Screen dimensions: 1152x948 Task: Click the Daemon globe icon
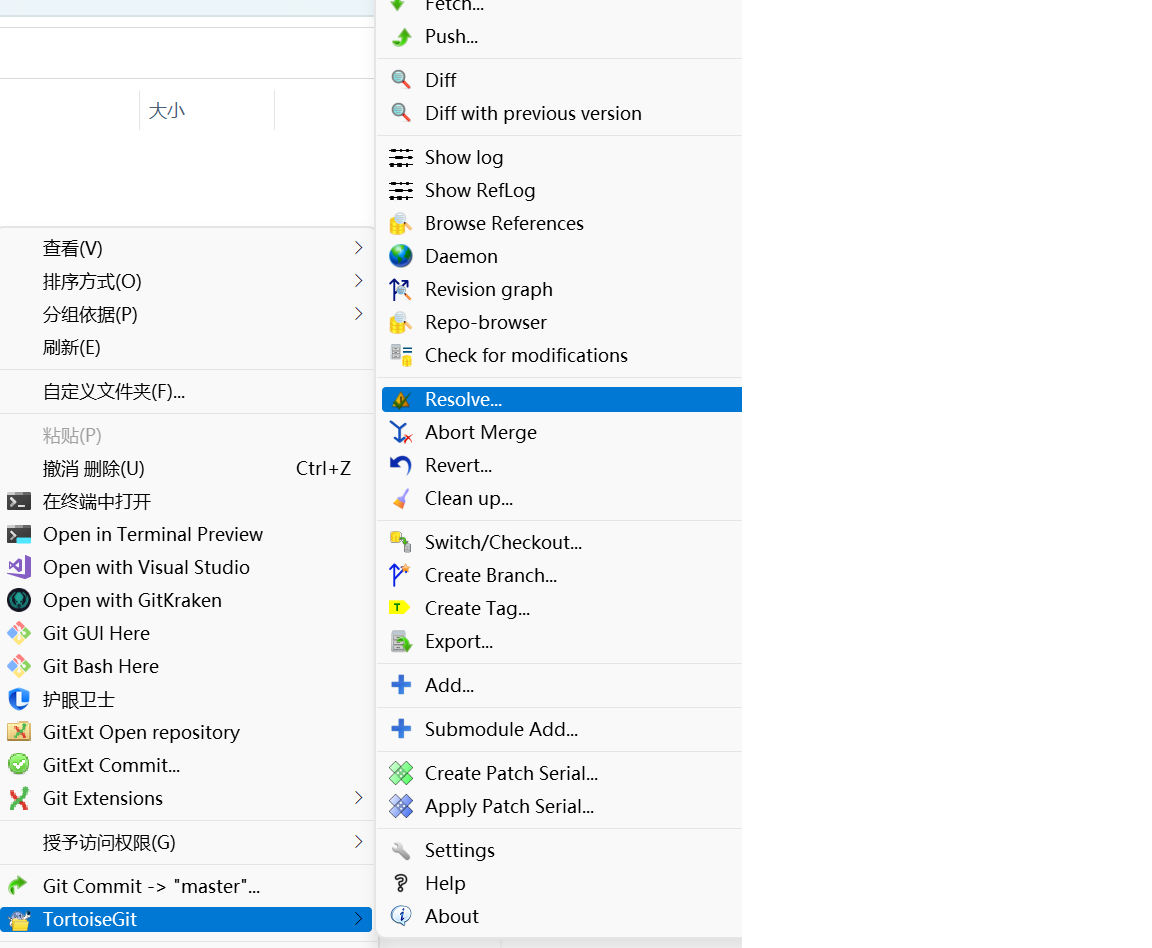(401, 256)
